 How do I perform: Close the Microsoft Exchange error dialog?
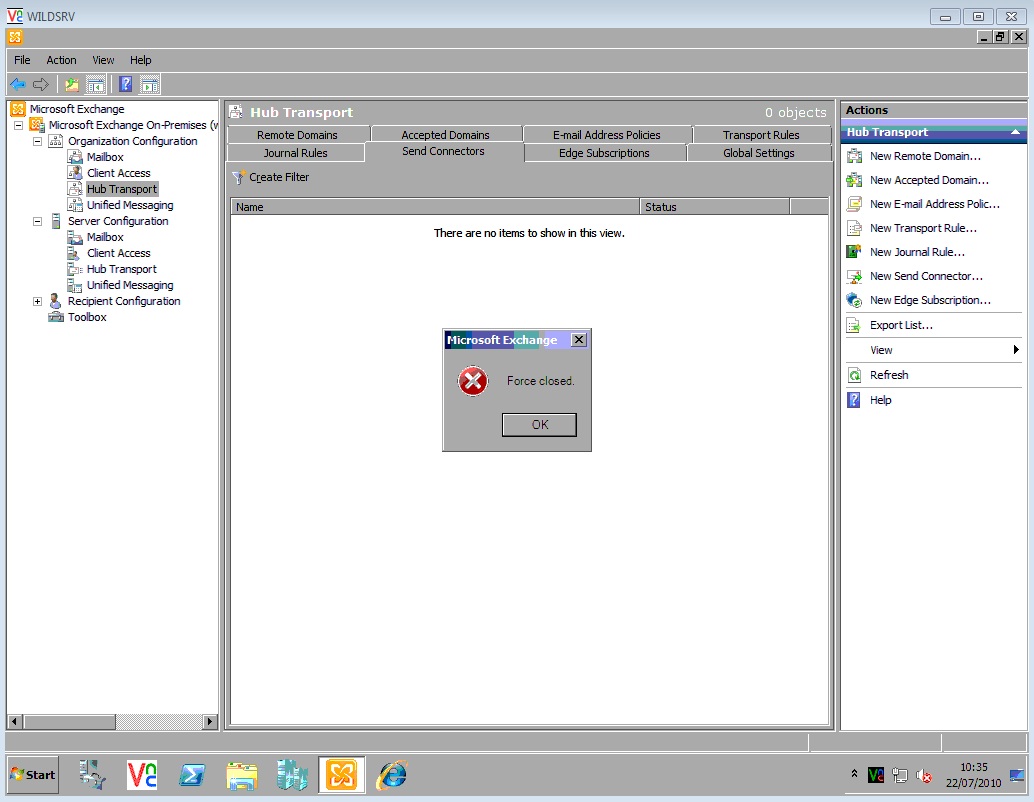[578, 340]
